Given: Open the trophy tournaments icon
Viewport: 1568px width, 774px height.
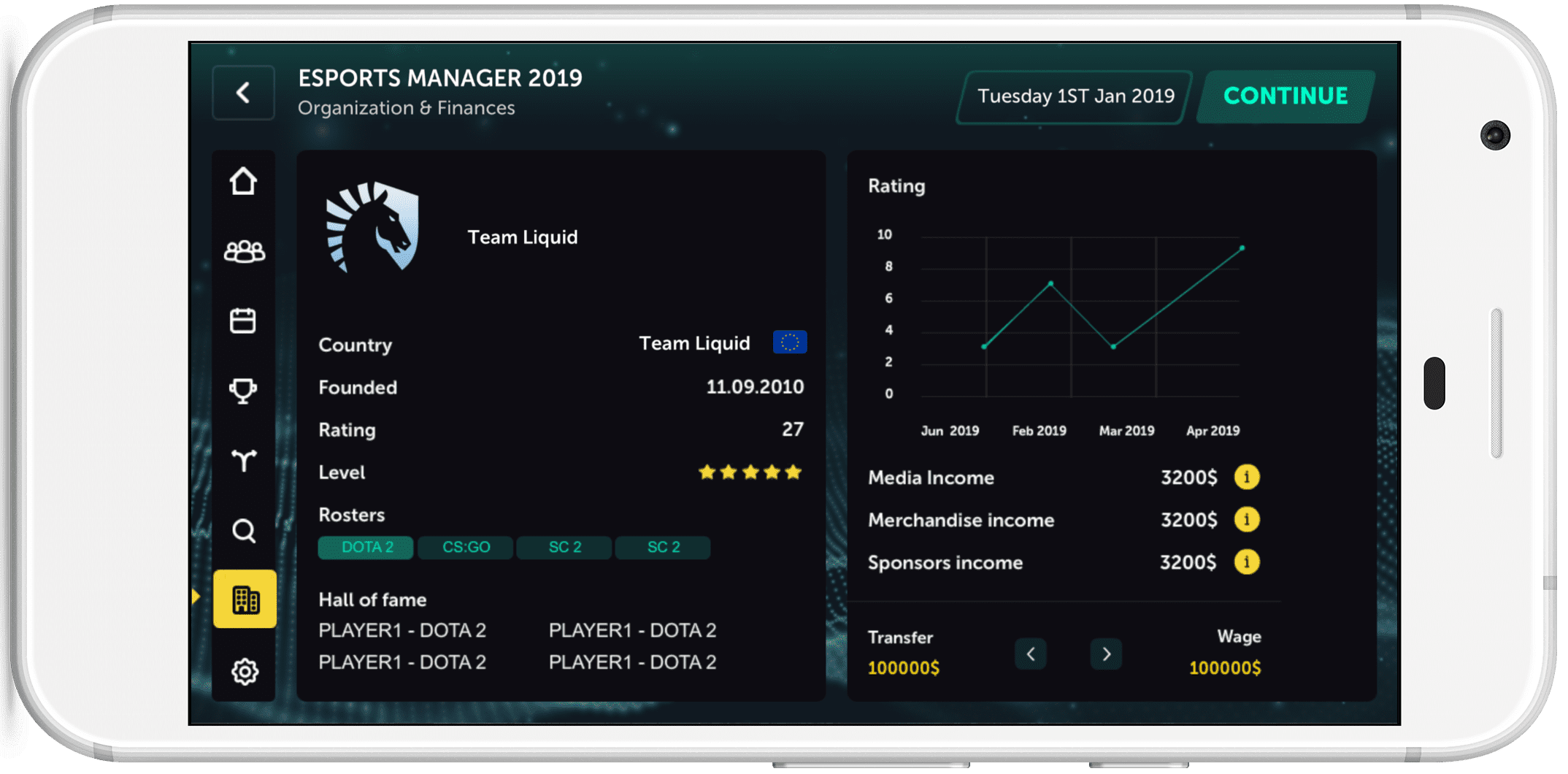Looking at the screenshot, I should tap(243, 390).
